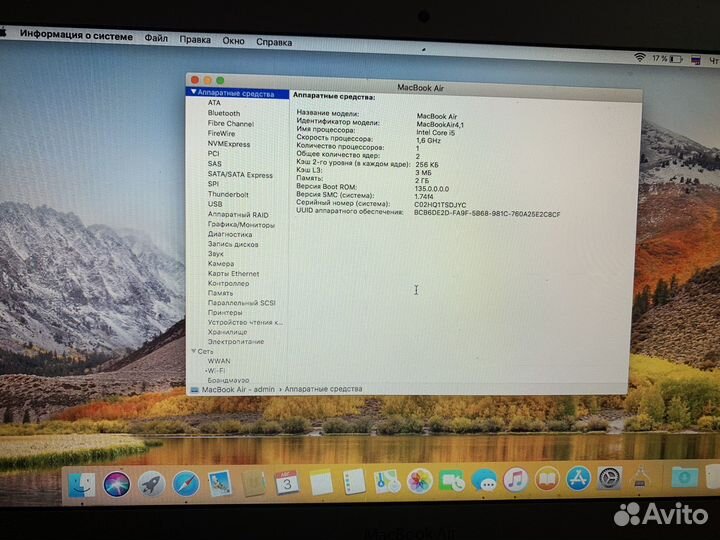Open Reminders list icon in Dock

354,482
